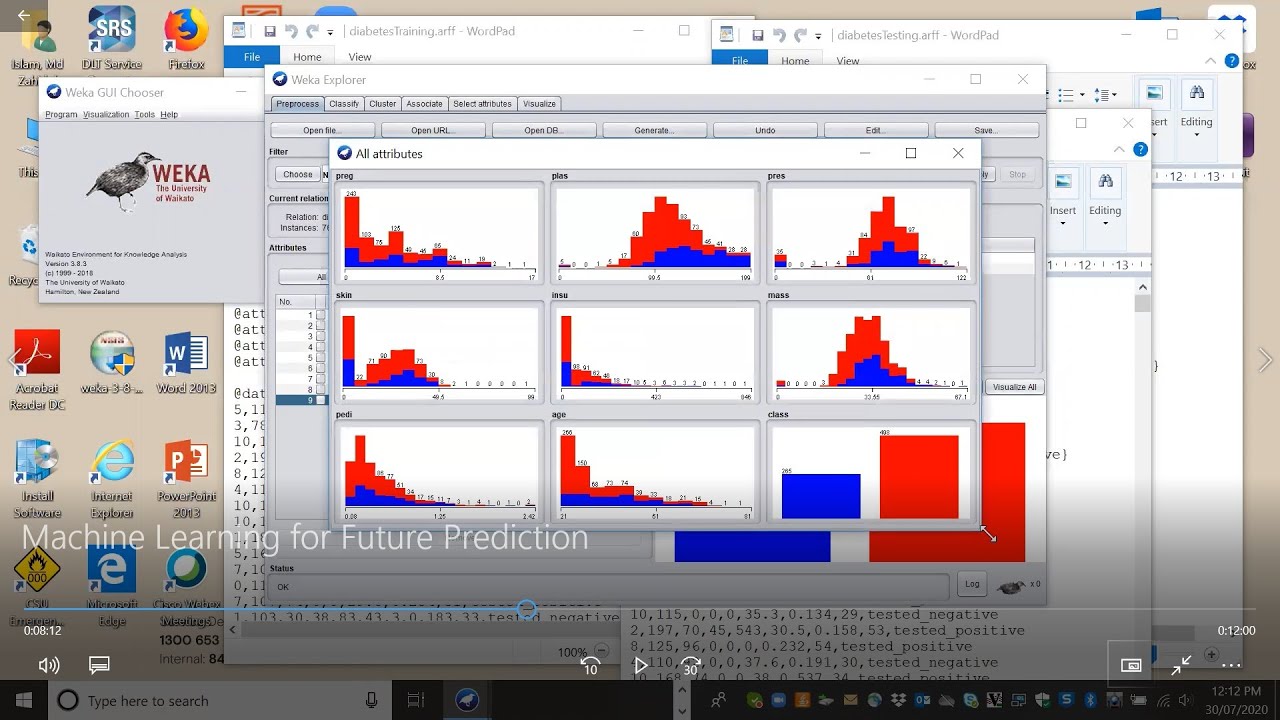
Task: Skip forward 30 seconds in video
Action: 690,665
